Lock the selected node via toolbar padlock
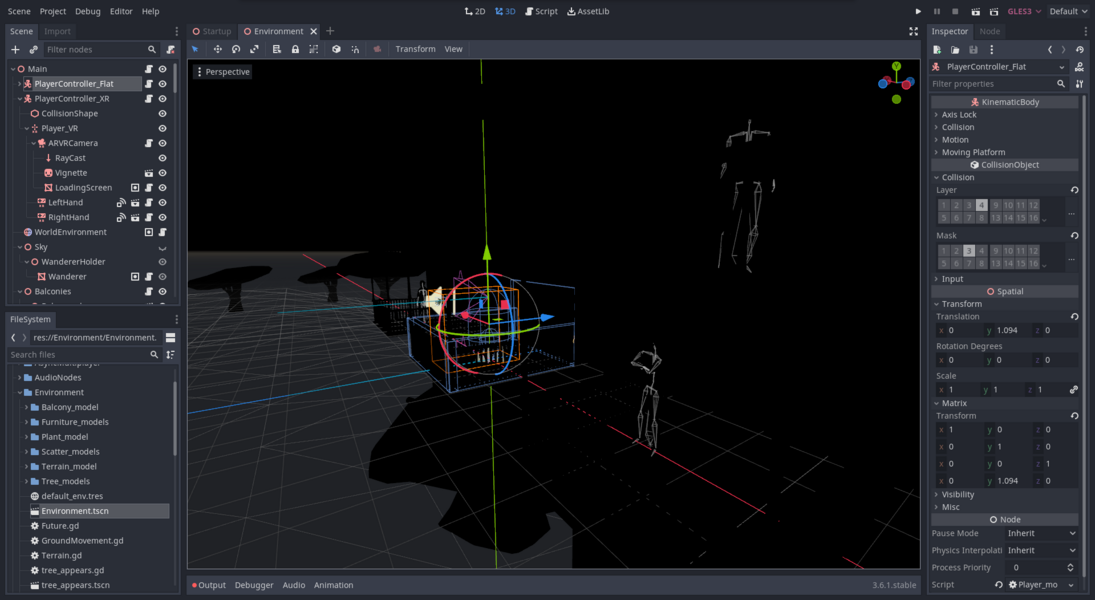Screen dimensions: 1095x600 296,49
